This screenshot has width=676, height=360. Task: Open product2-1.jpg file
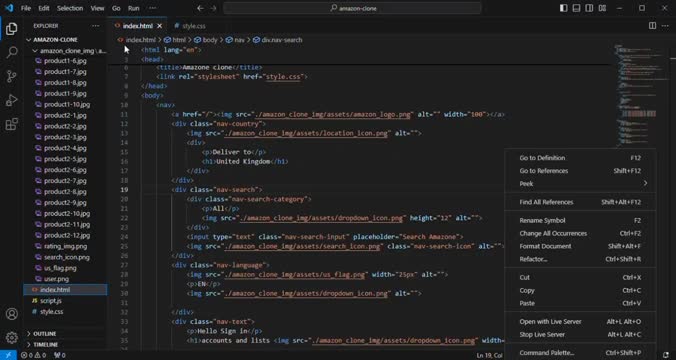[65, 116]
